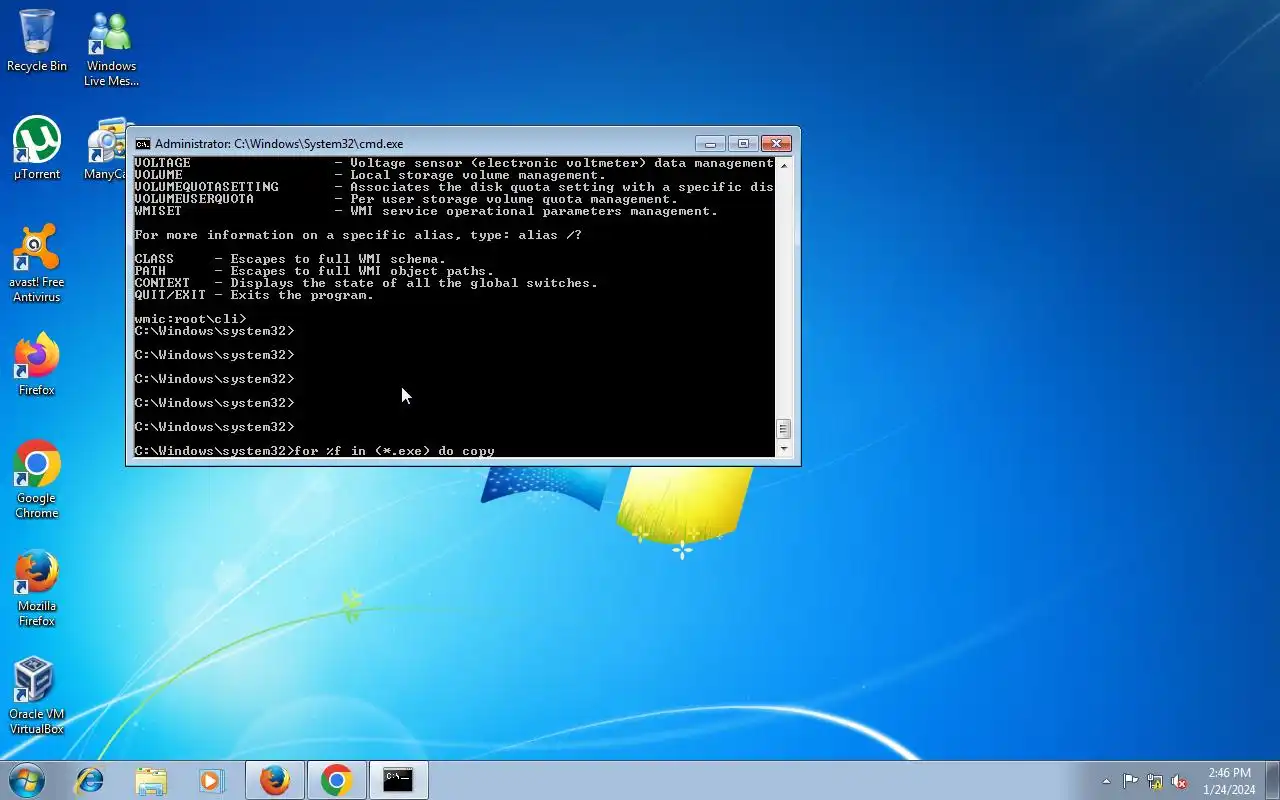The width and height of the screenshot is (1280, 800).
Task: Select the Mozilla Firefox desktop shortcut
Action: coord(37,587)
